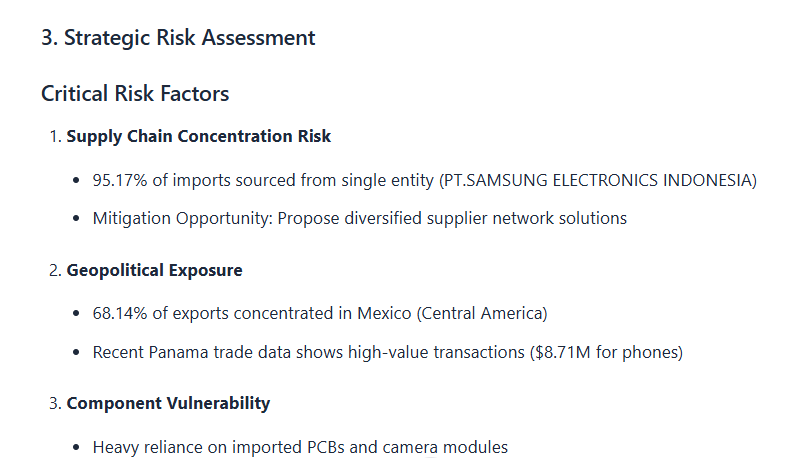Click the 'Recent Panama trade data' bullet
Screen dimensions: 796x458
point(387,352)
